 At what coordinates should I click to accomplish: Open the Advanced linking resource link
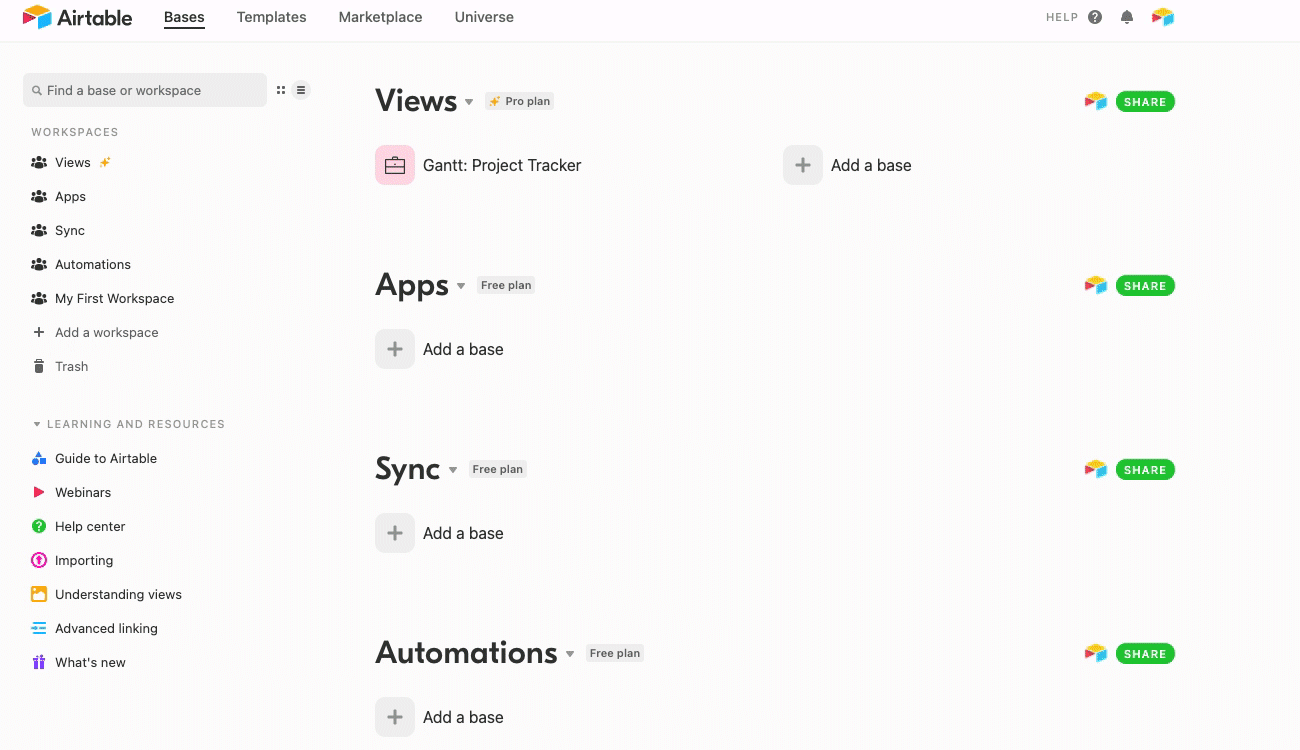click(x=106, y=628)
